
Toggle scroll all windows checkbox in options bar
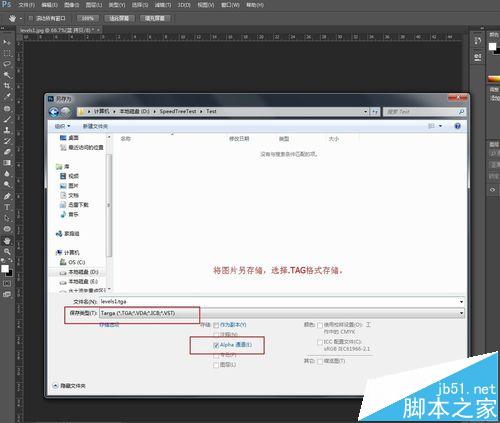coord(31,18)
